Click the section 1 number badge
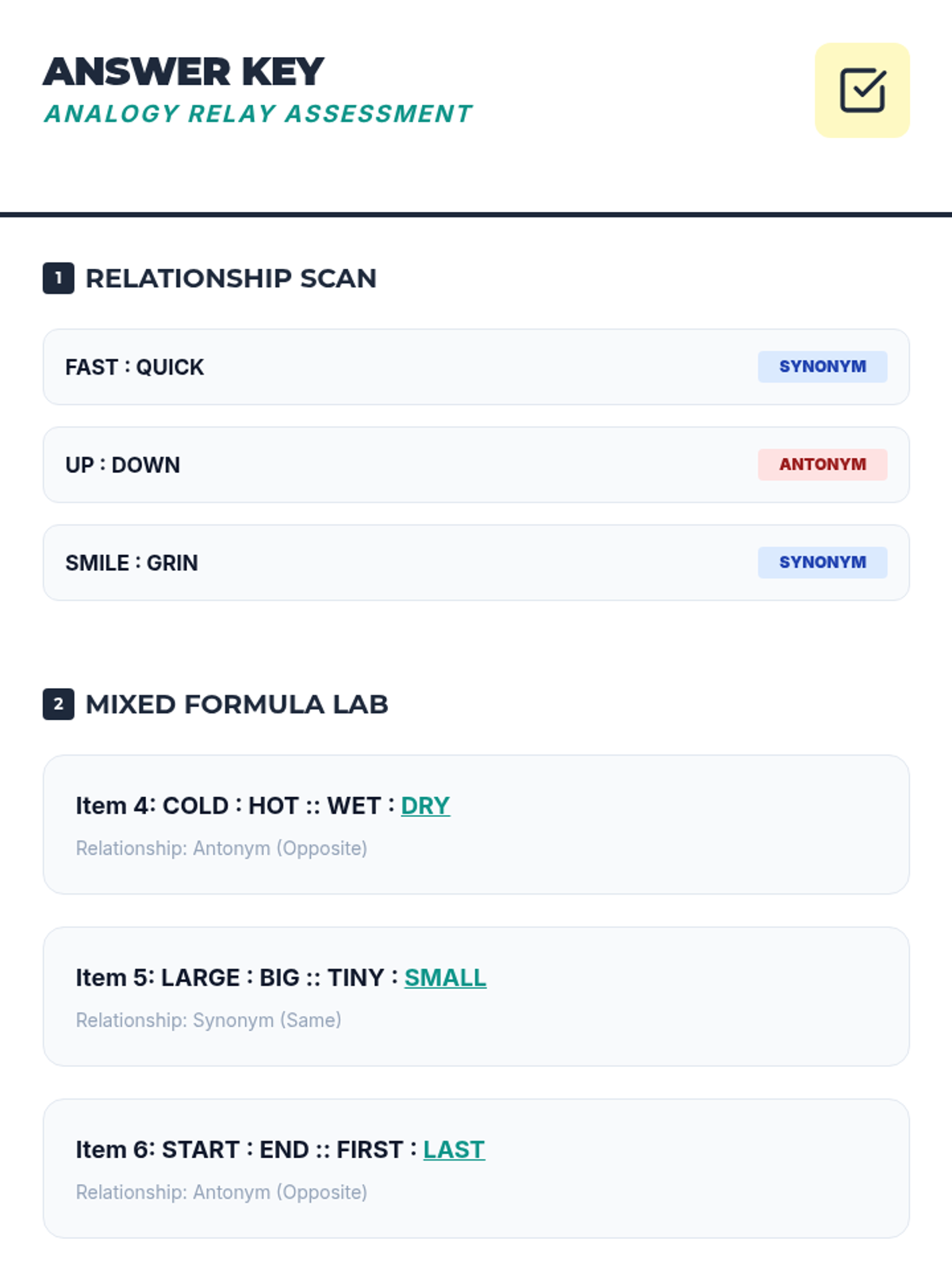 pyautogui.click(x=59, y=278)
